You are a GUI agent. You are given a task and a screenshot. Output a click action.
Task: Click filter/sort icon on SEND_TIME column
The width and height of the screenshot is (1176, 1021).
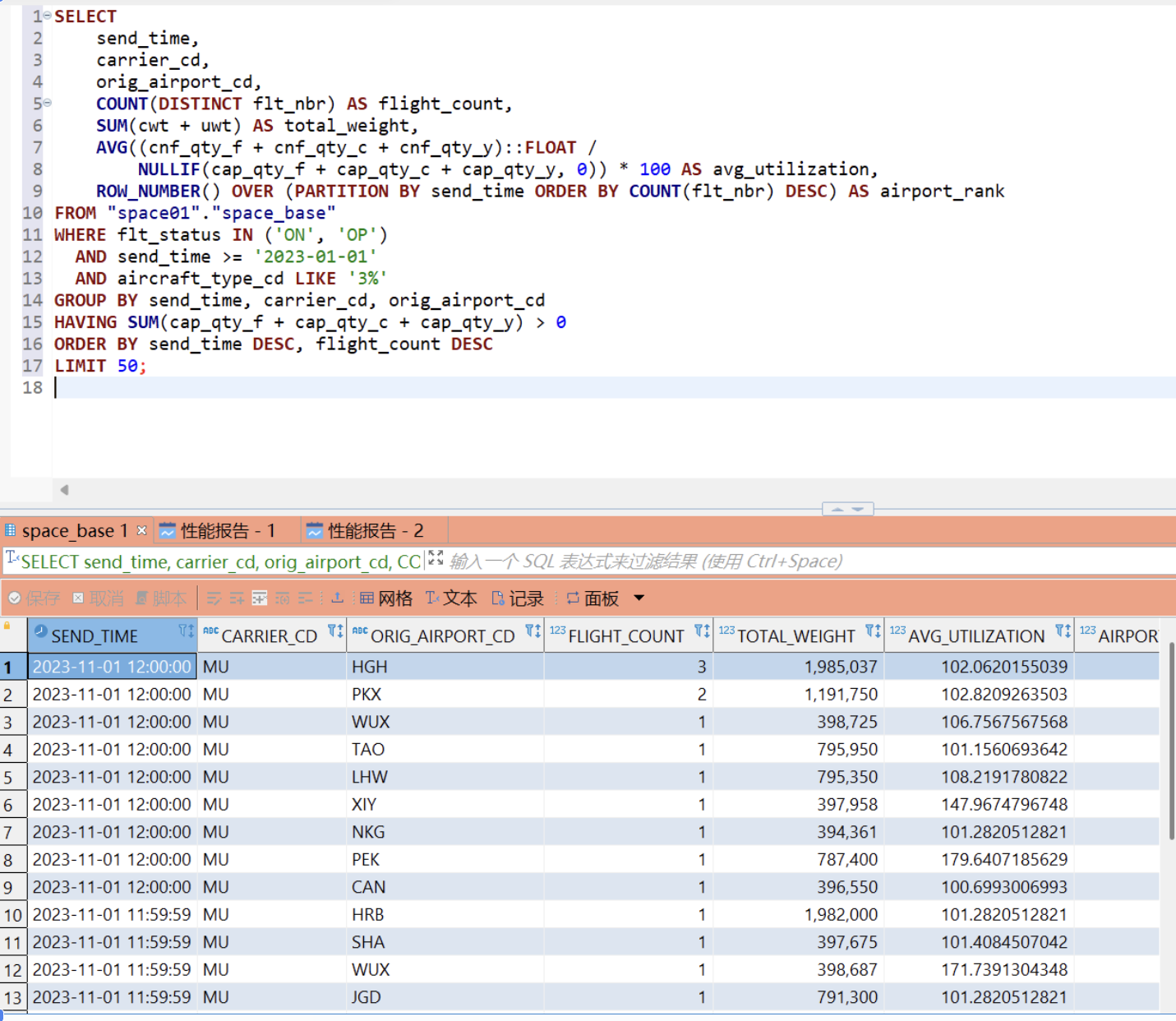click(x=187, y=631)
